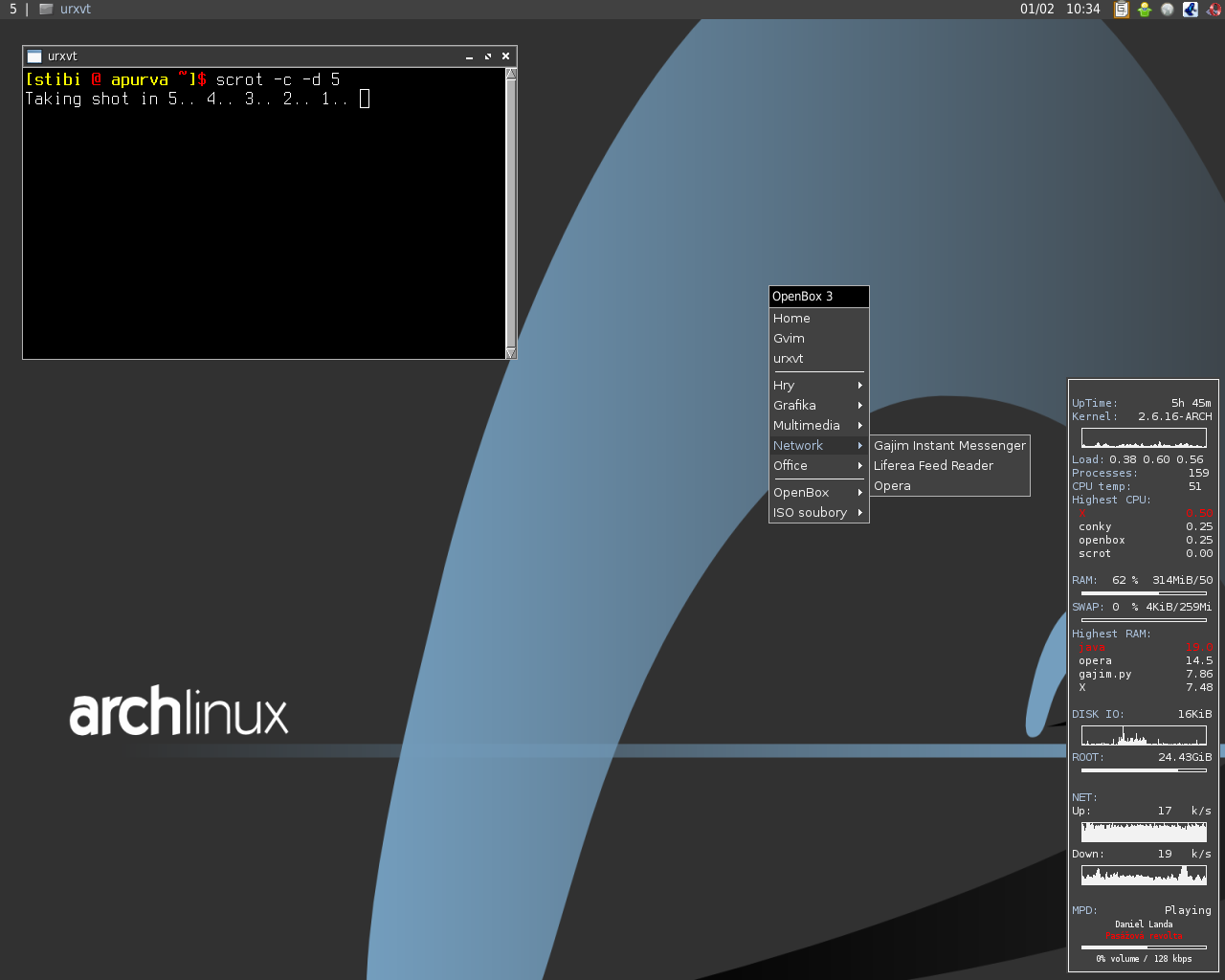
Task: Click the SWAP usage bar in conky
Action: click(1144, 620)
